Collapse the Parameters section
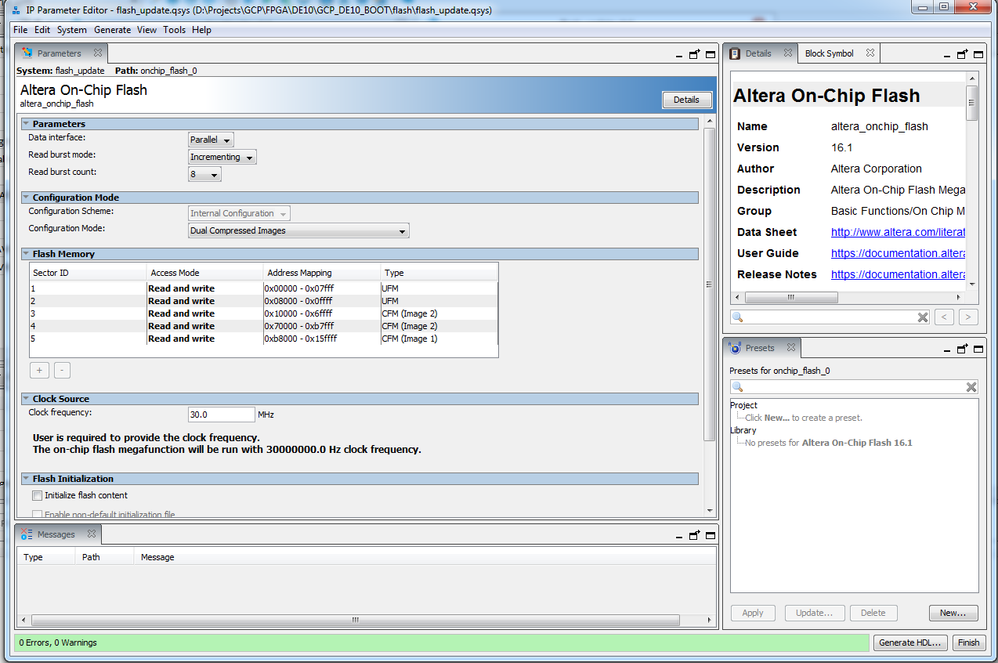 26,123
